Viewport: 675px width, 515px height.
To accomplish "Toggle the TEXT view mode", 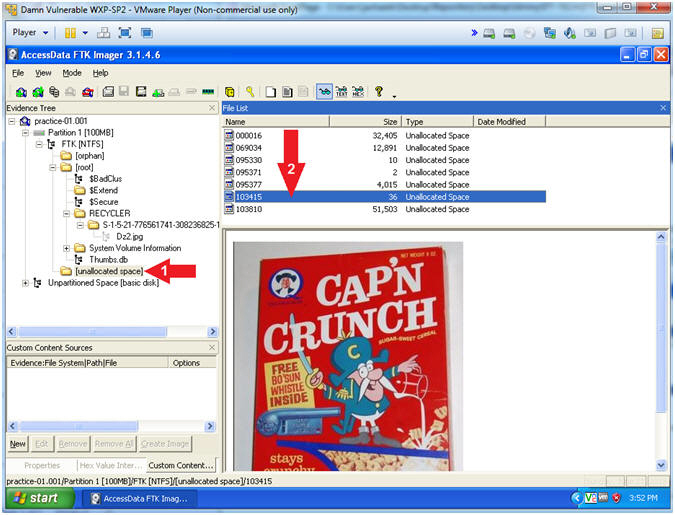I will click(341, 92).
